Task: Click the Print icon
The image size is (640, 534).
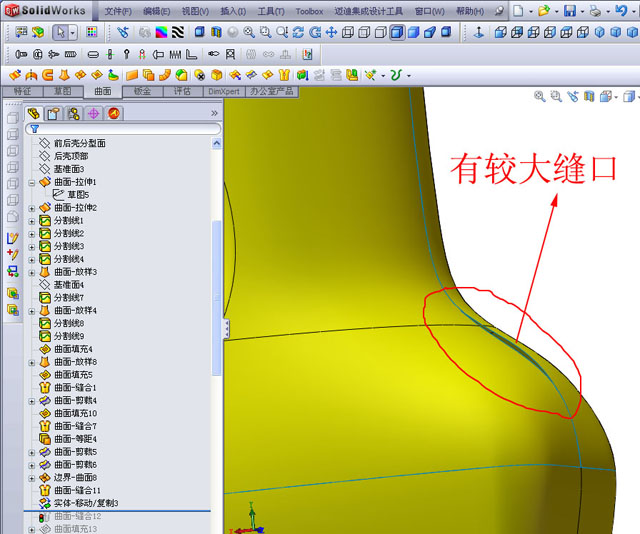Action: point(596,11)
